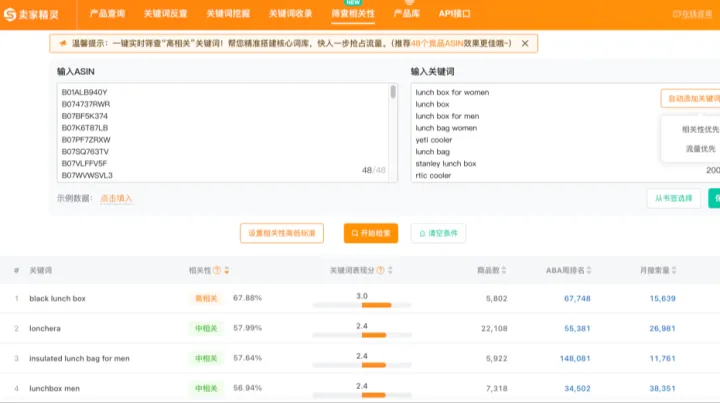Open monthly search volume 26,981
Viewport: 720px width, 403px height.
pyautogui.click(x=662, y=328)
